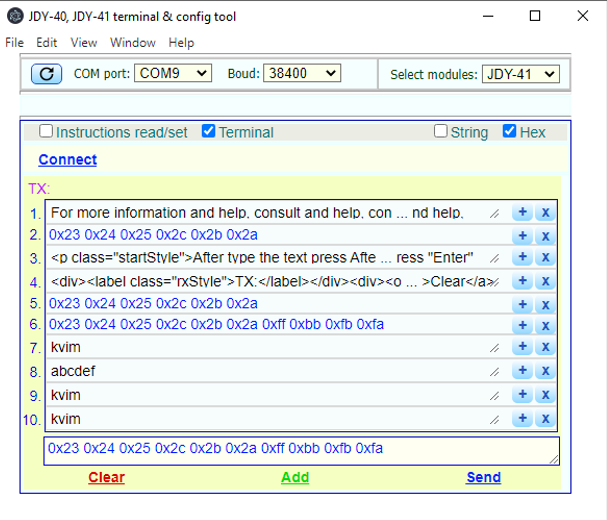Click the x icon on TX row 8 abcdef
This screenshot has height=520, width=607.
545,371
